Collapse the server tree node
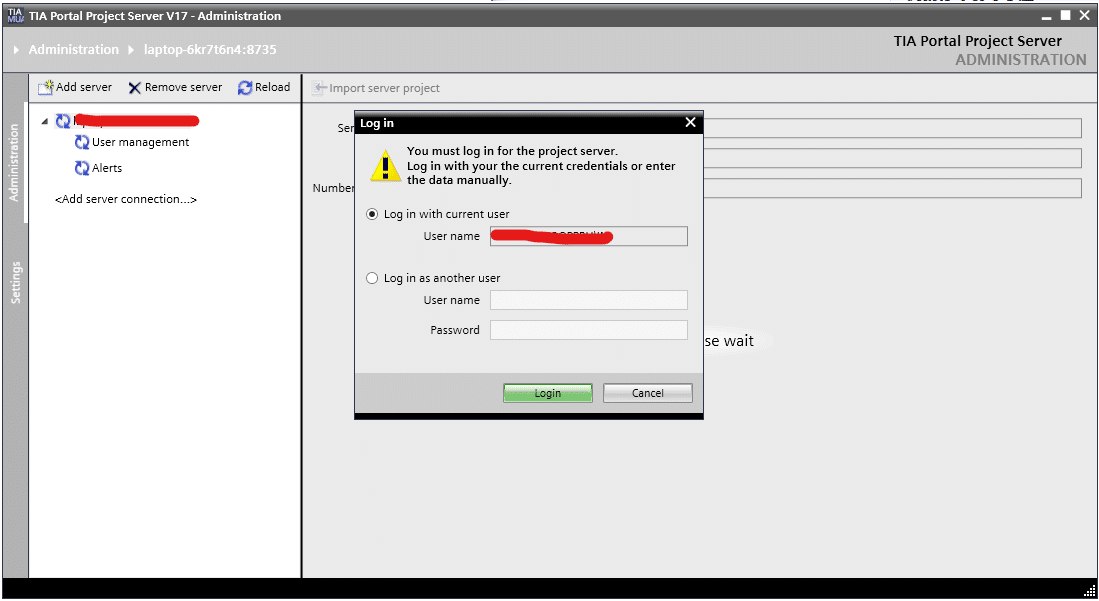 click(x=45, y=121)
